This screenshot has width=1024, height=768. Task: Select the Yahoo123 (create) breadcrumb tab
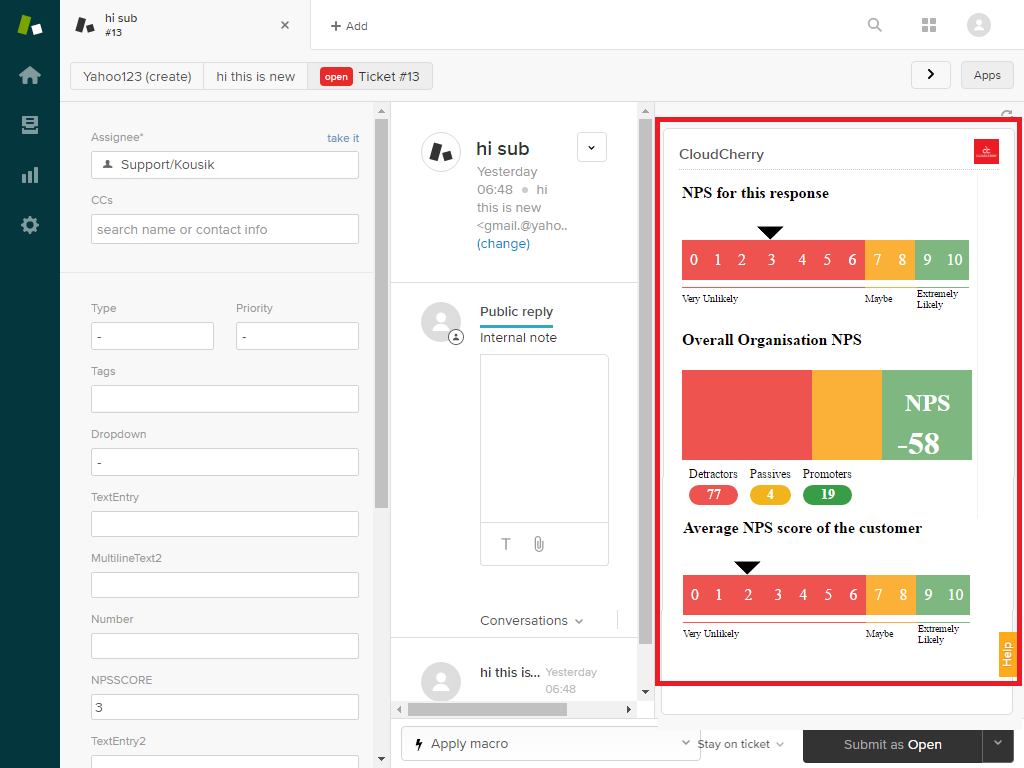point(137,76)
